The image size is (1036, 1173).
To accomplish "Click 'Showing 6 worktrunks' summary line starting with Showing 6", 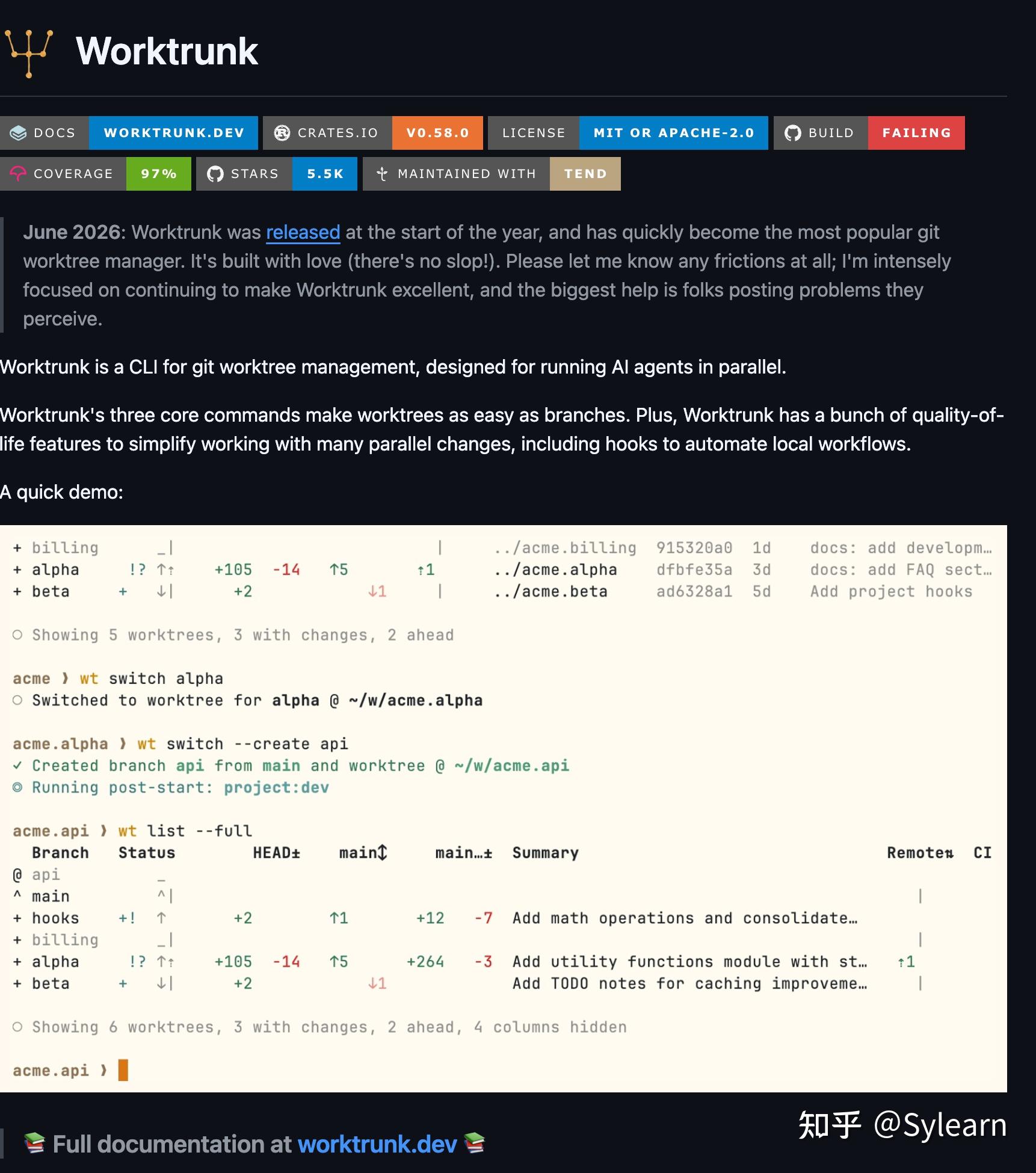I will coord(319,1027).
